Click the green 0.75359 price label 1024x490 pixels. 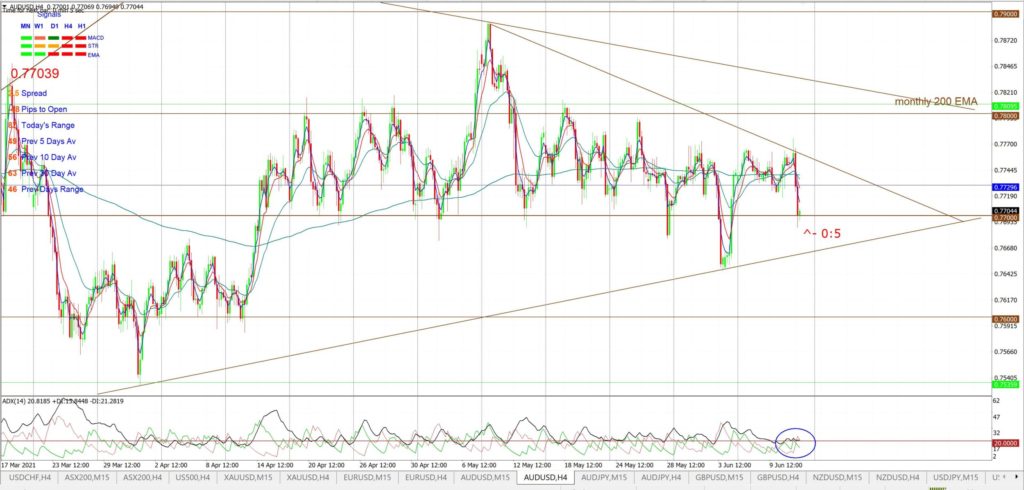pyautogui.click(x=1005, y=385)
